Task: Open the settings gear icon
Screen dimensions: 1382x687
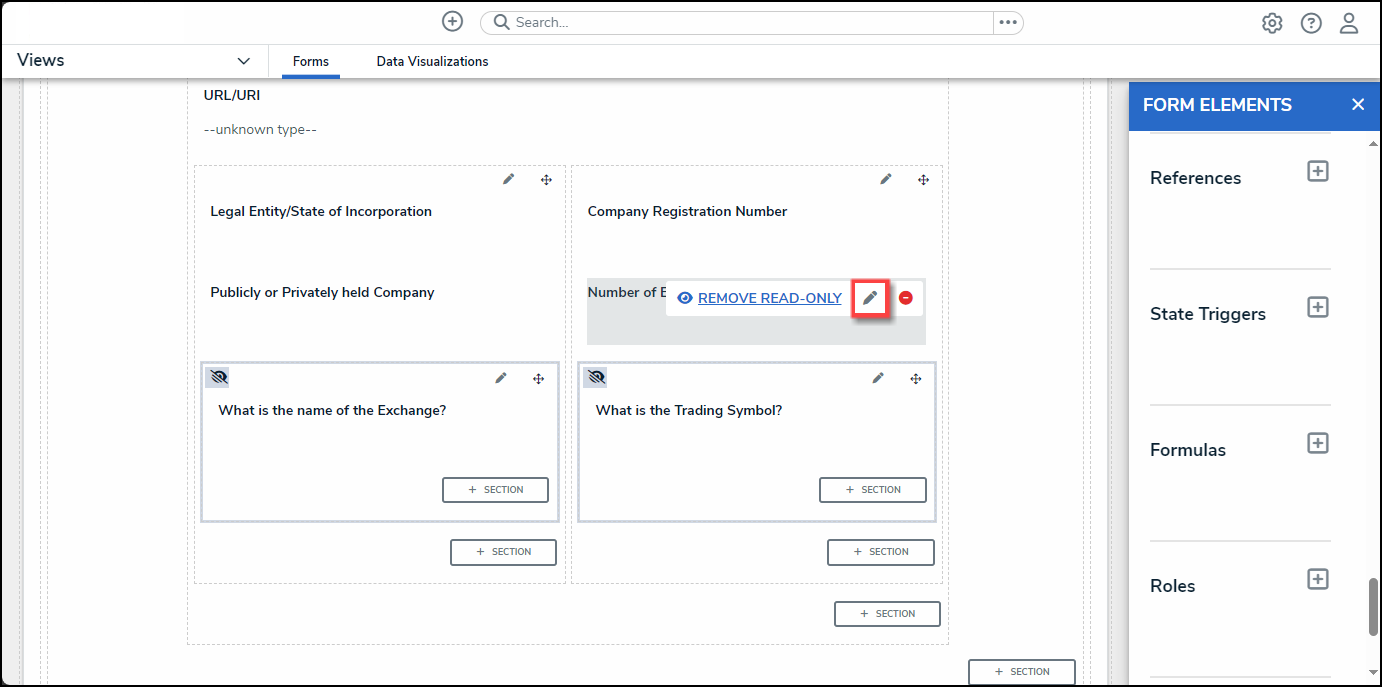Action: (x=1272, y=23)
